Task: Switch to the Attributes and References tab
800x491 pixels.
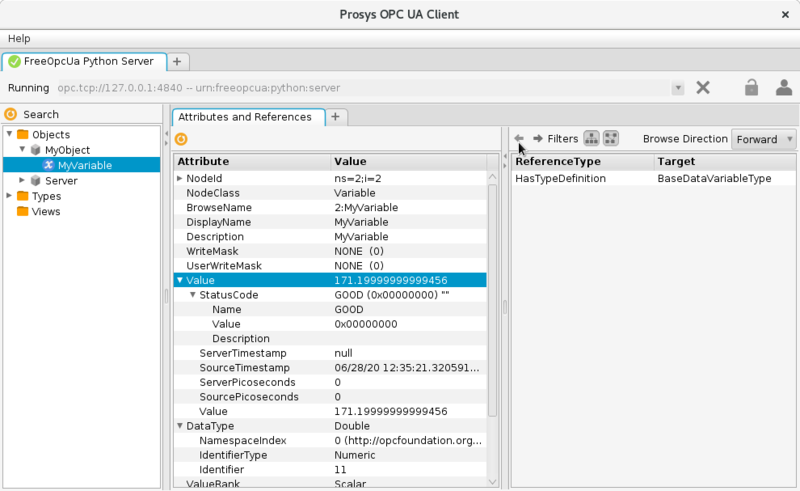Action: 244,117
